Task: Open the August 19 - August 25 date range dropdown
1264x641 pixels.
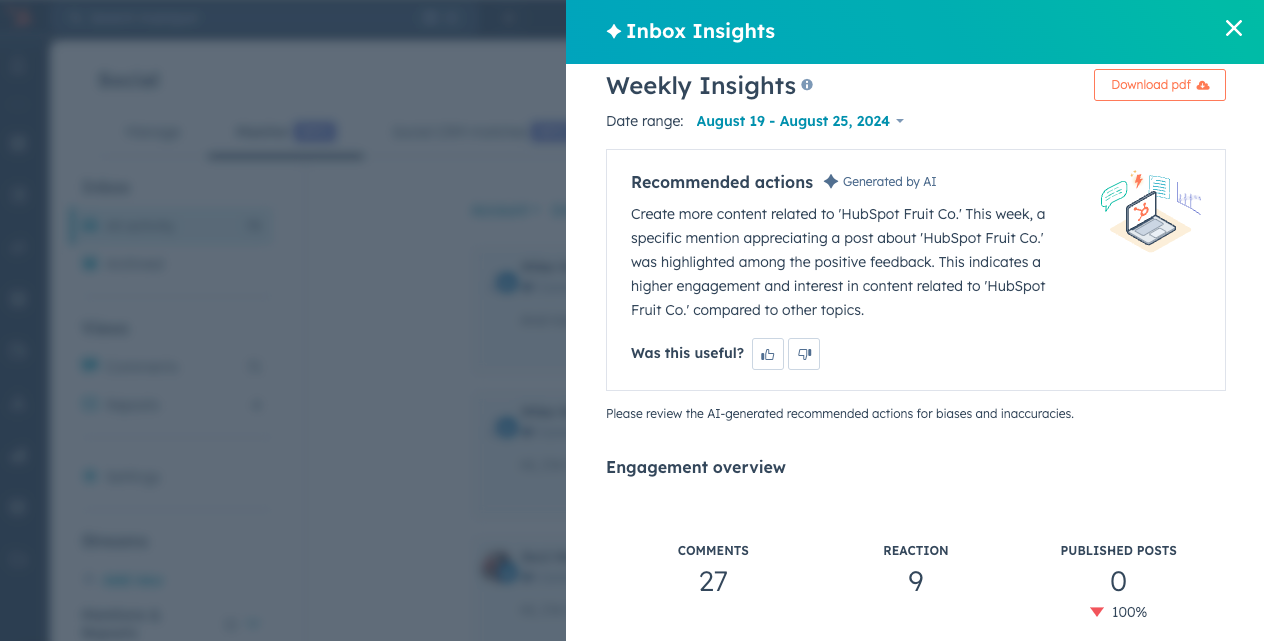Action: coord(799,121)
